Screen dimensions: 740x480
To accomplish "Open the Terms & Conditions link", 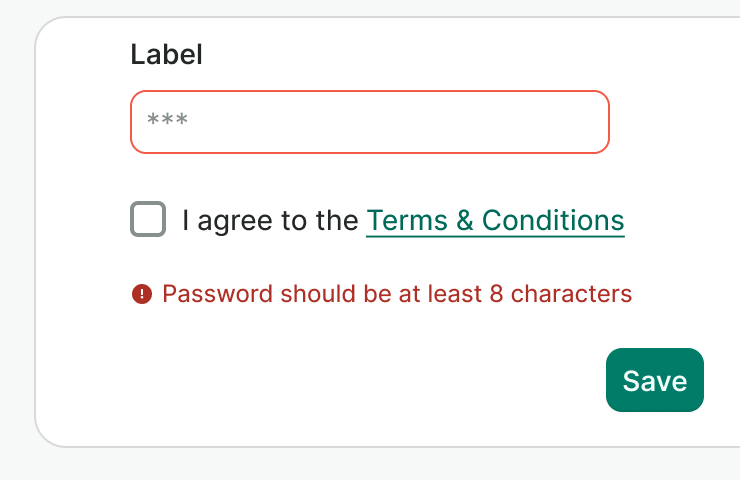I will [495, 220].
